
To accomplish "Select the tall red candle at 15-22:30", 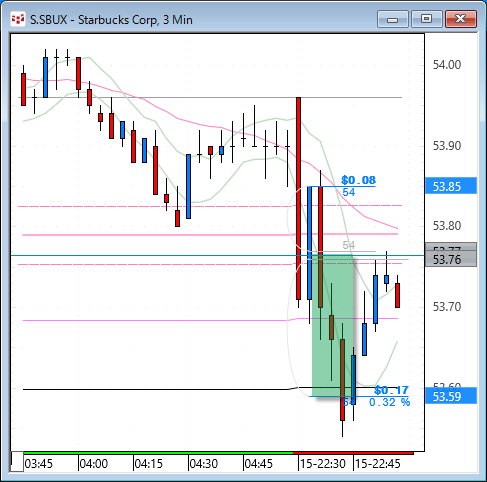I will click(298, 199).
